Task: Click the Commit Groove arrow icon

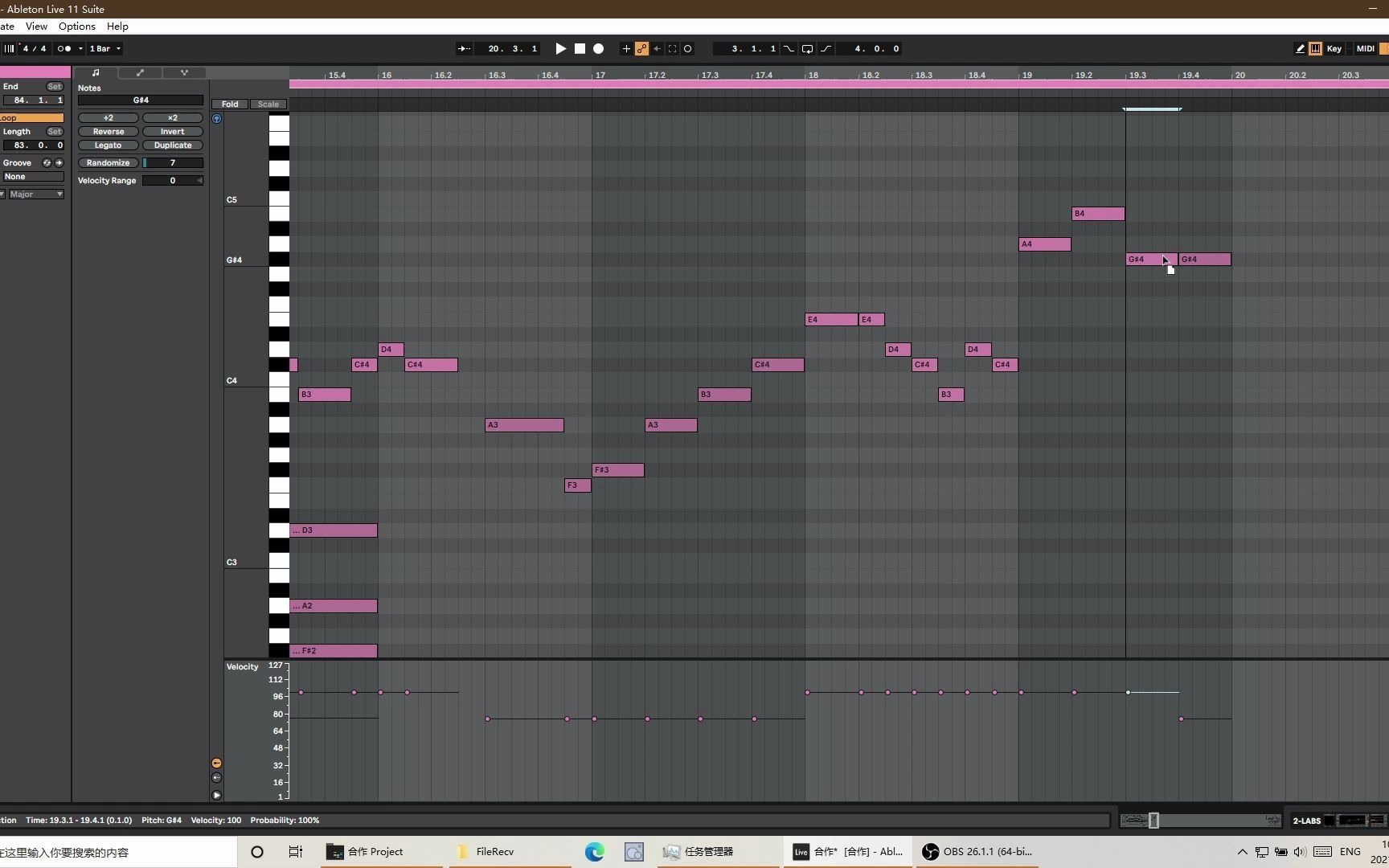Action: (x=59, y=163)
